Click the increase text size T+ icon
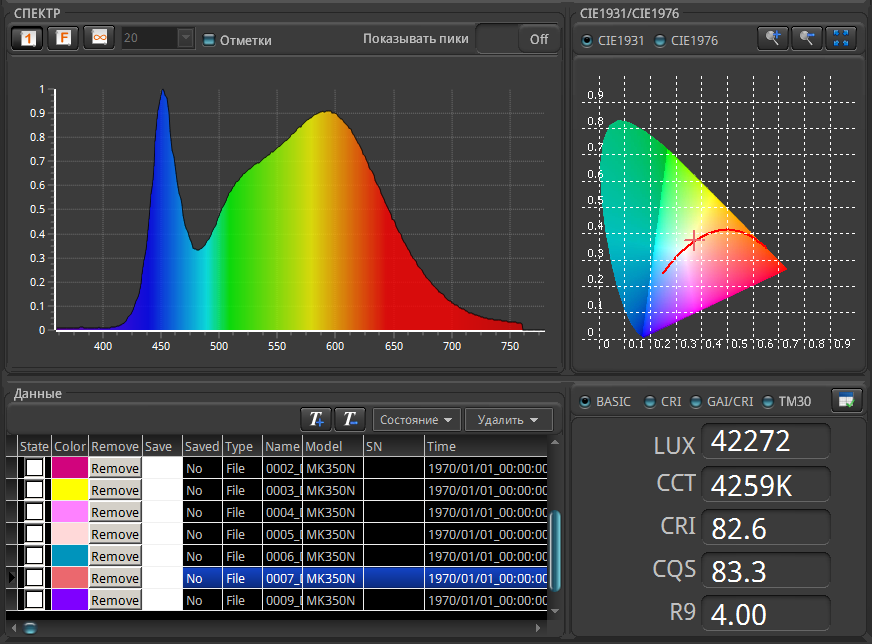This screenshot has width=872, height=644. pyautogui.click(x=316, y=419)
